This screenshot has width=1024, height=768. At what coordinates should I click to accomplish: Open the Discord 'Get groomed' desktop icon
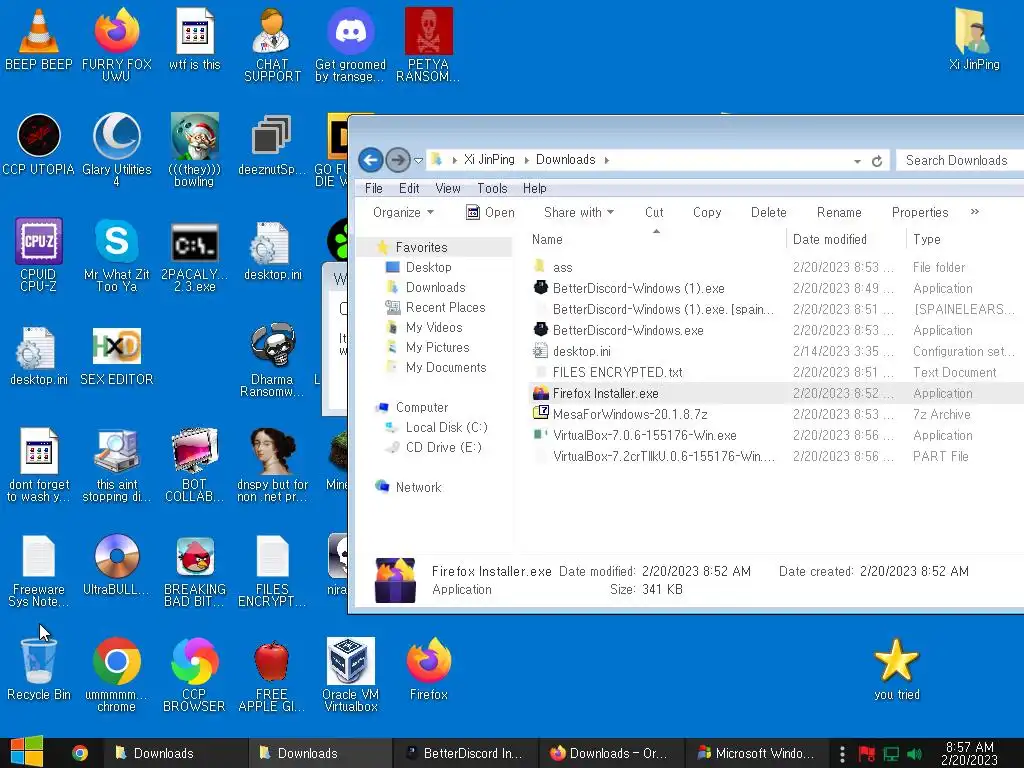(x=350, y=43)
